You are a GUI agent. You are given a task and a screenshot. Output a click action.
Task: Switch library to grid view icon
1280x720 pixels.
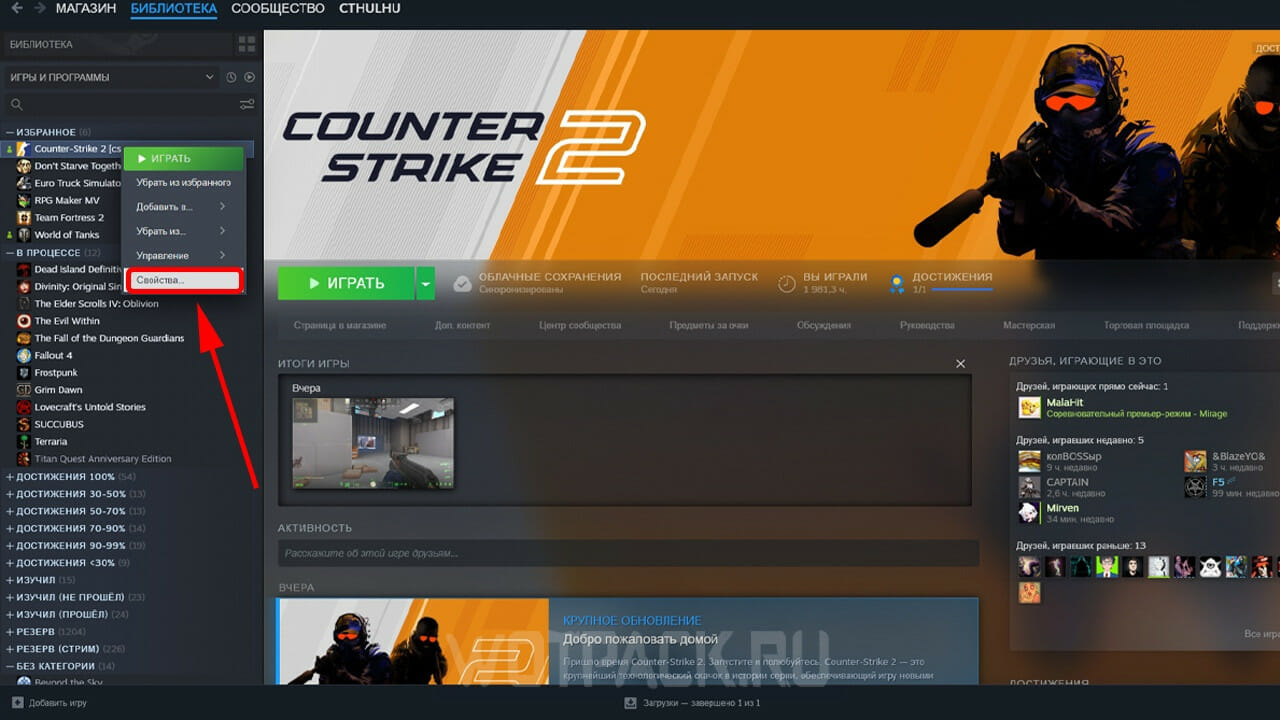tap(246, 44)
